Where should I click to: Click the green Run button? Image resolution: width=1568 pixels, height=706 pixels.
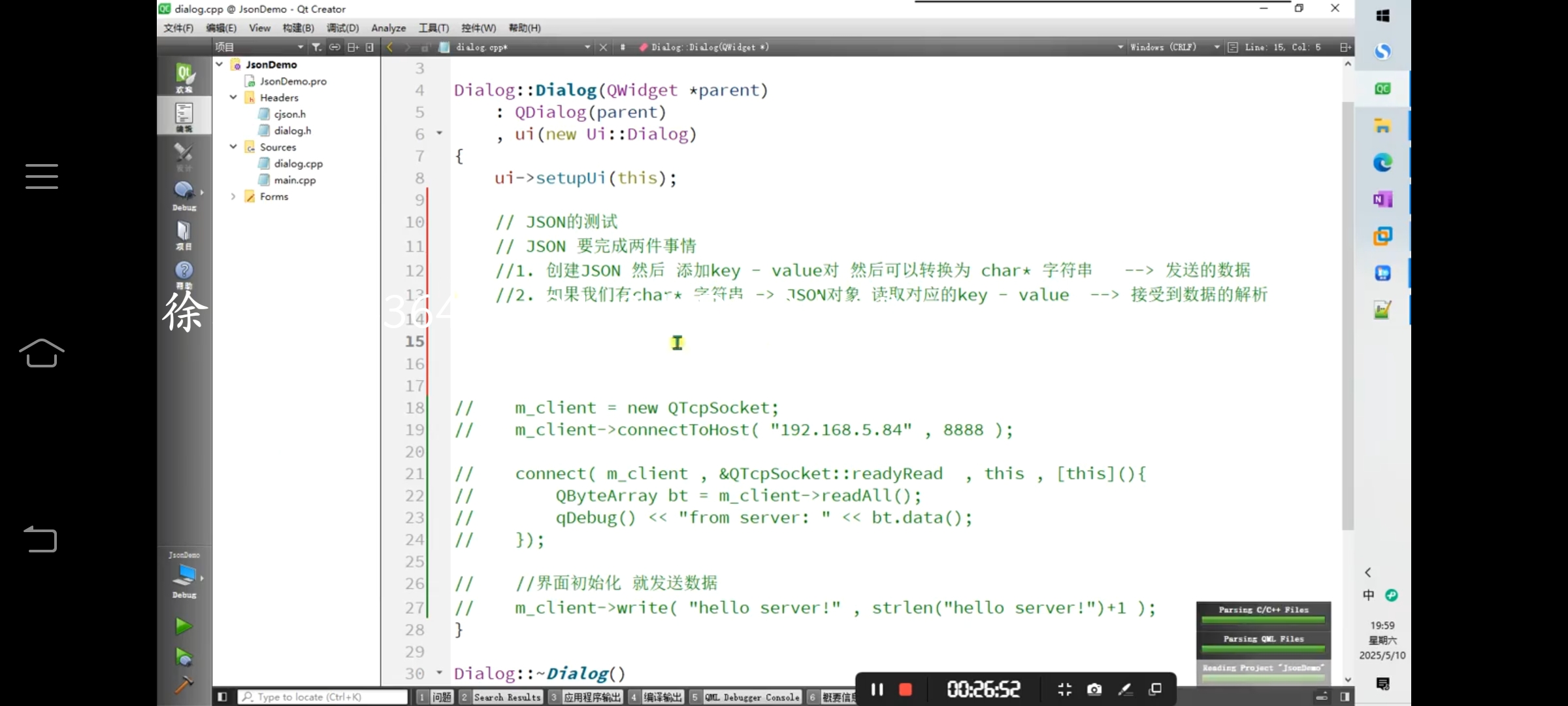(184, 626)
